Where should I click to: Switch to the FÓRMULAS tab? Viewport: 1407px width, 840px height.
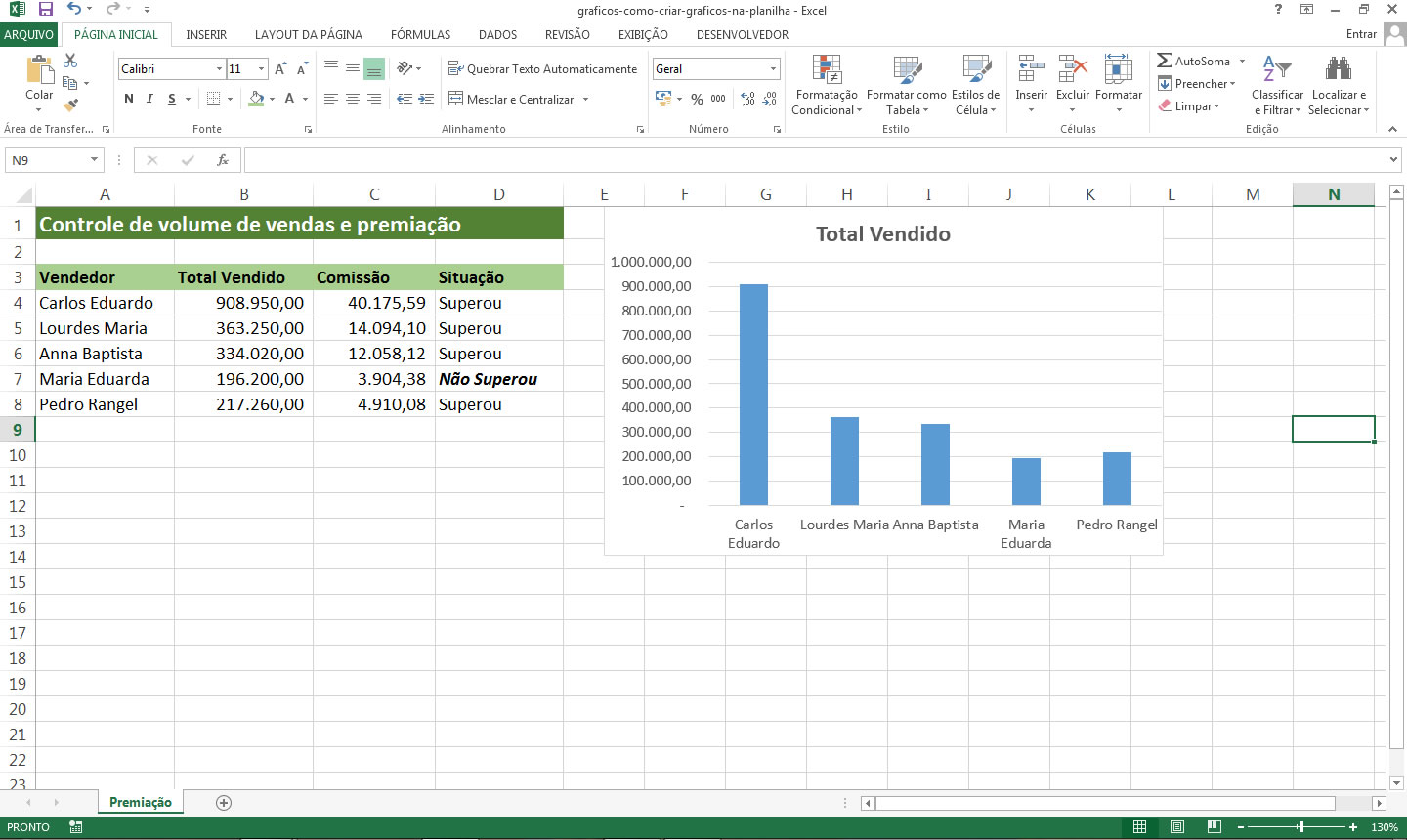420,34
